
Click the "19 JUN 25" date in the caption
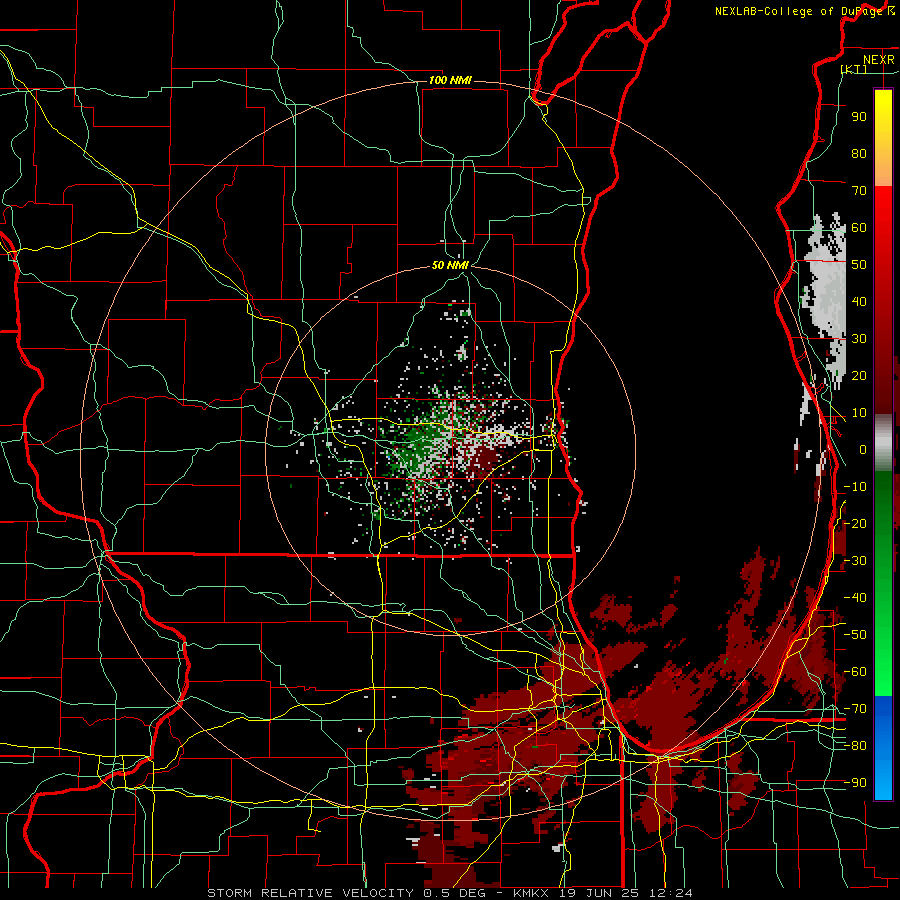(x=602, y=893)
